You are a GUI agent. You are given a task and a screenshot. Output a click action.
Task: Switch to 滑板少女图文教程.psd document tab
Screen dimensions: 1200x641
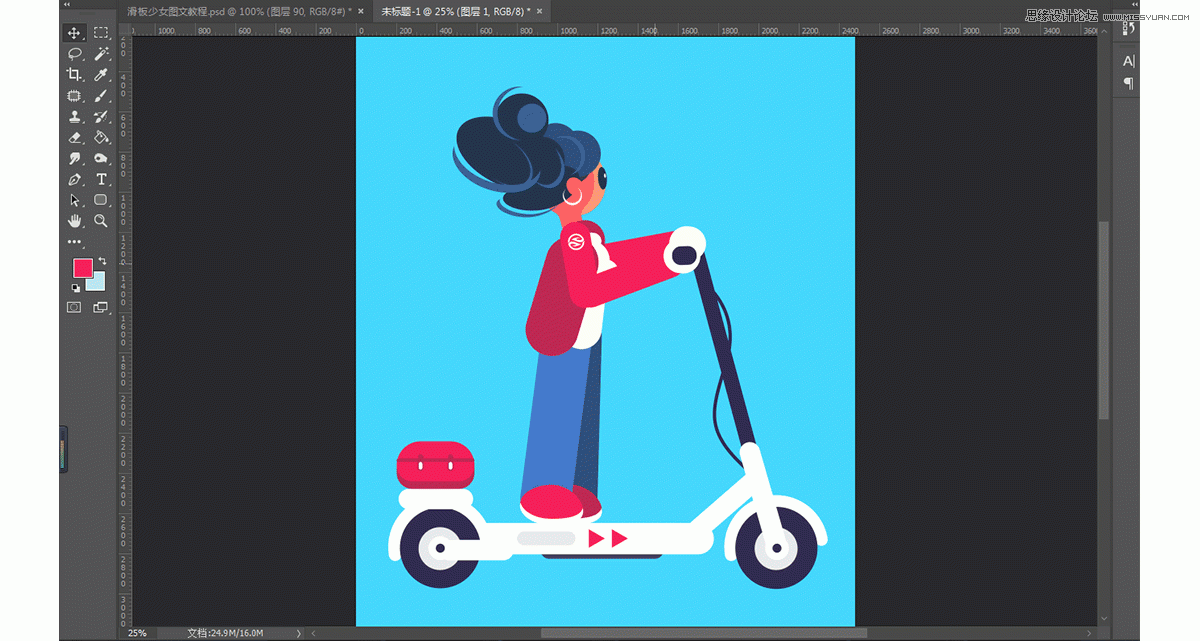238,13
